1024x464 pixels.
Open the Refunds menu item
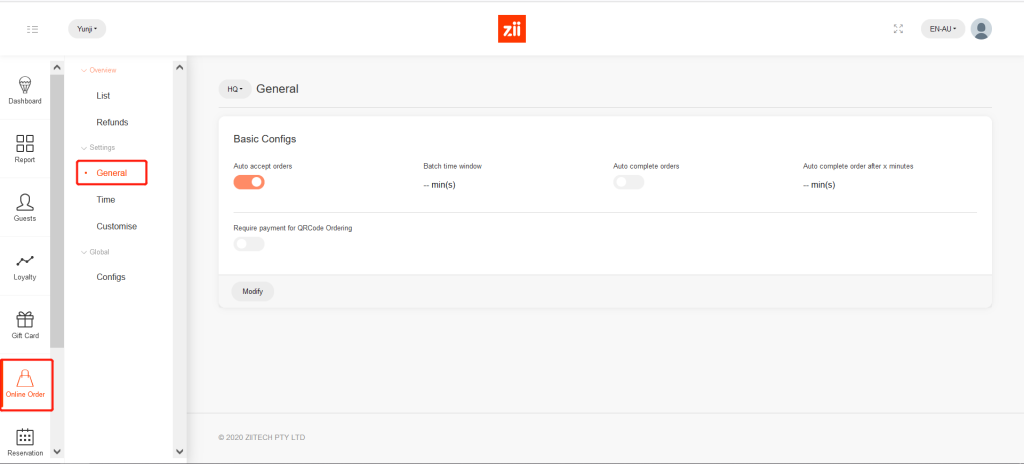[112, 122]
